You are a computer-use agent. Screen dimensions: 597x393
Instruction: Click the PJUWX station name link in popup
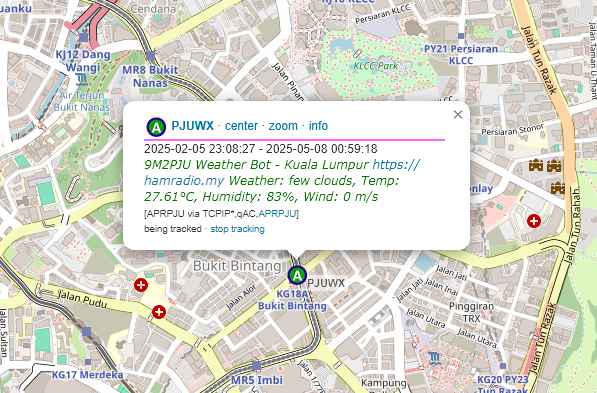tap(192, 126)
